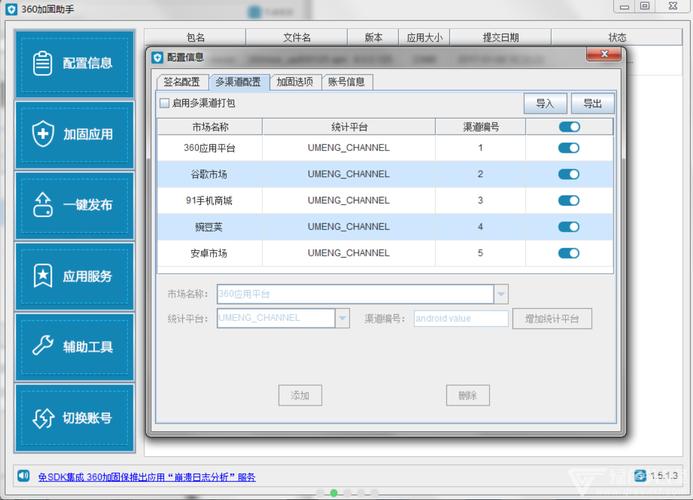Toggle switch for 360应用平台 row

pos(569,148)
